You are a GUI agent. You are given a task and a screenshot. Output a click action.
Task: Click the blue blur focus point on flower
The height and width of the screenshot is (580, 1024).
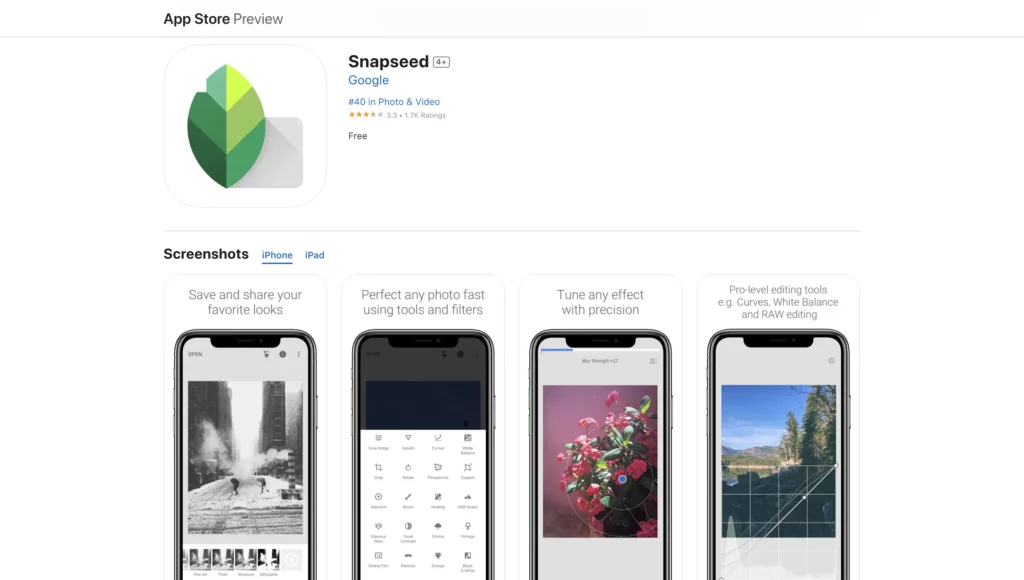pos(622,479)
